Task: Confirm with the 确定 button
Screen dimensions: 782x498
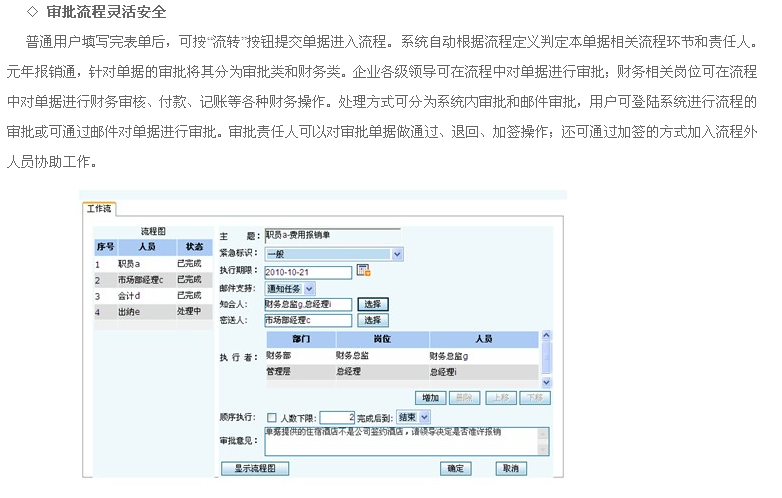Action: [455, 468]
